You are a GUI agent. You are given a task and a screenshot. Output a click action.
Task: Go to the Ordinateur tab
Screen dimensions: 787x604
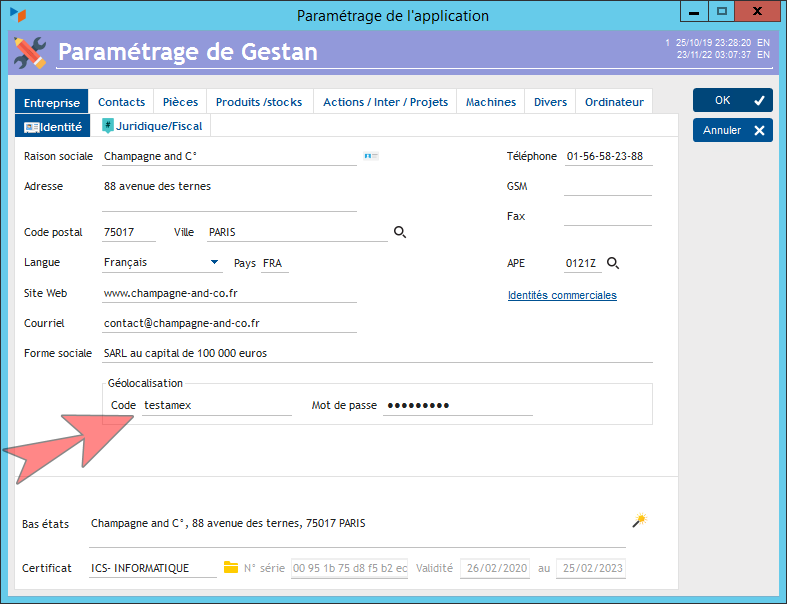614,102
